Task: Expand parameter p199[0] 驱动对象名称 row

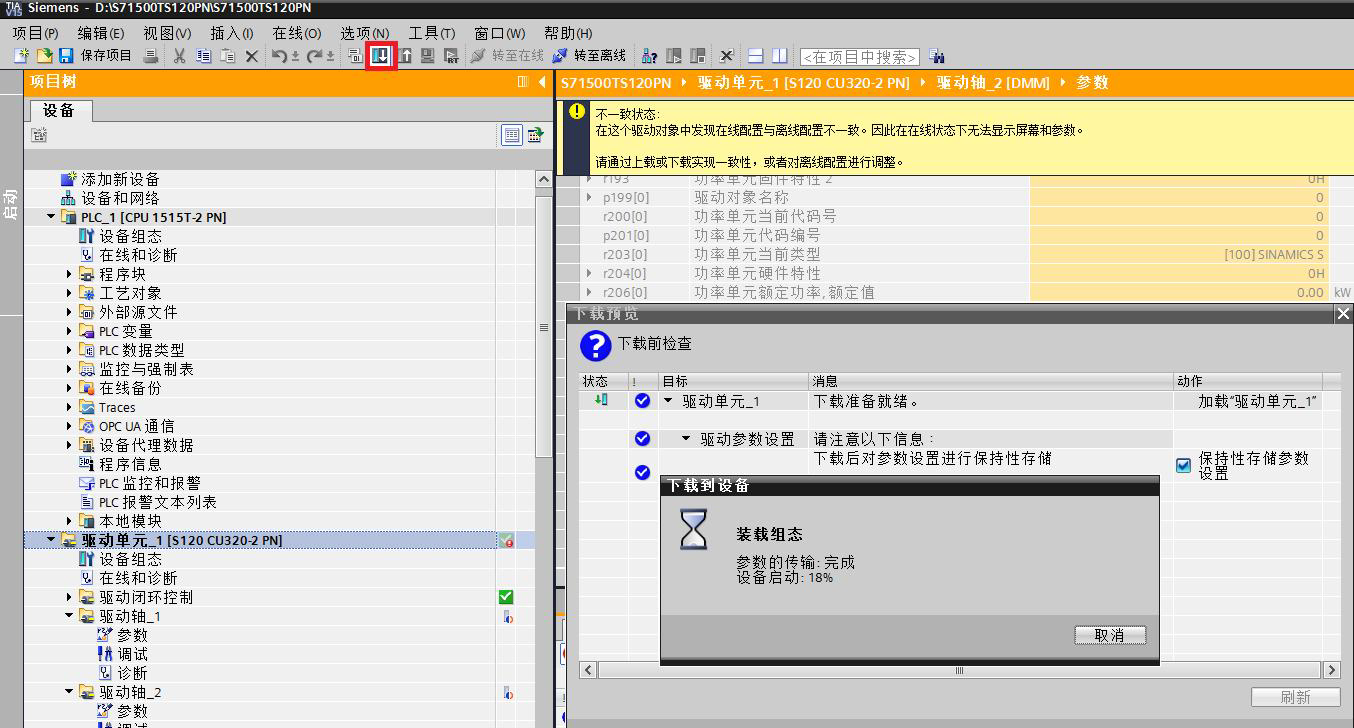Action: (590, 198)
